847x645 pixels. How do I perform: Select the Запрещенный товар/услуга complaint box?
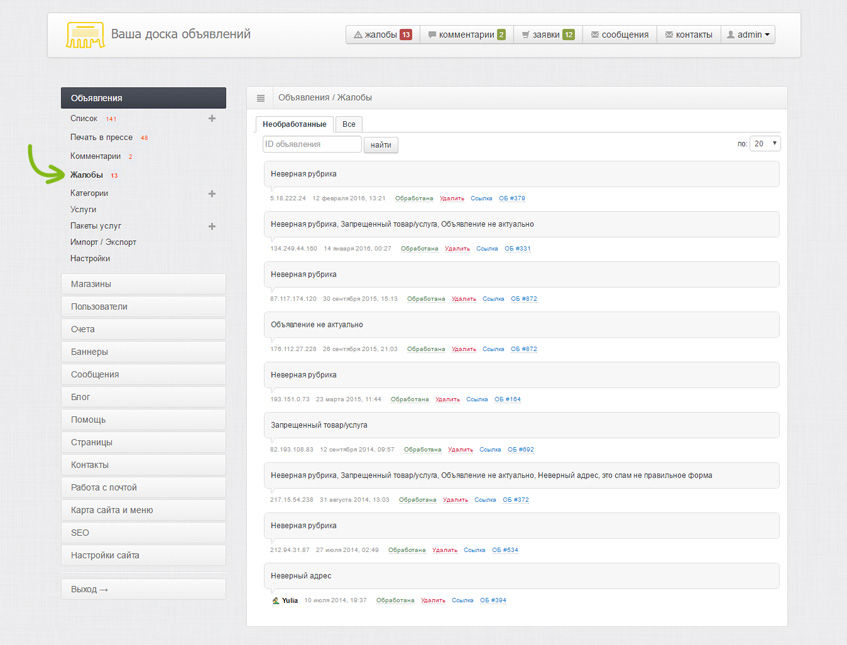(521, 425)
